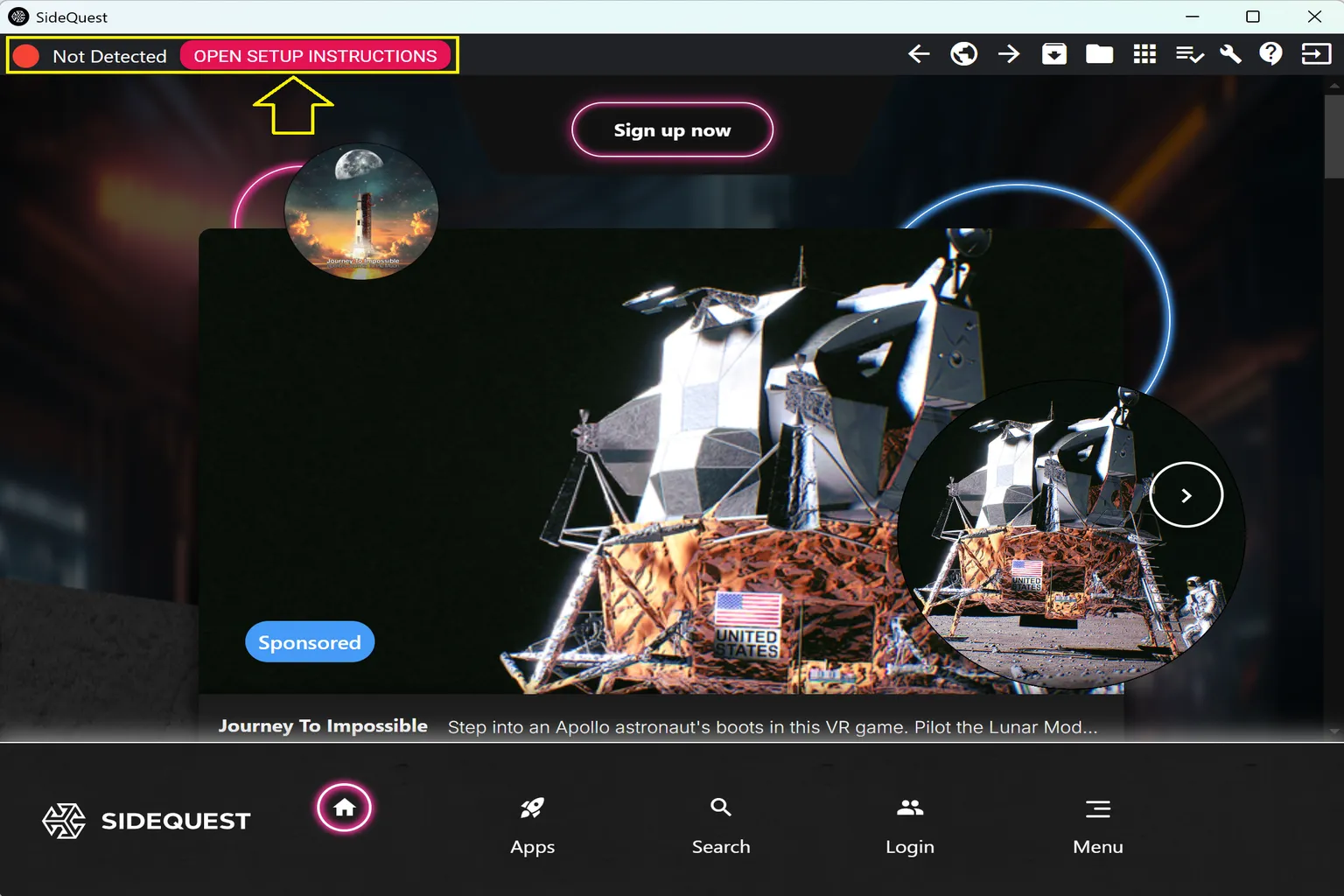Viewport: 1344px width, 896px height.
Task: Go to the Home tab
Action: (345, 808)
